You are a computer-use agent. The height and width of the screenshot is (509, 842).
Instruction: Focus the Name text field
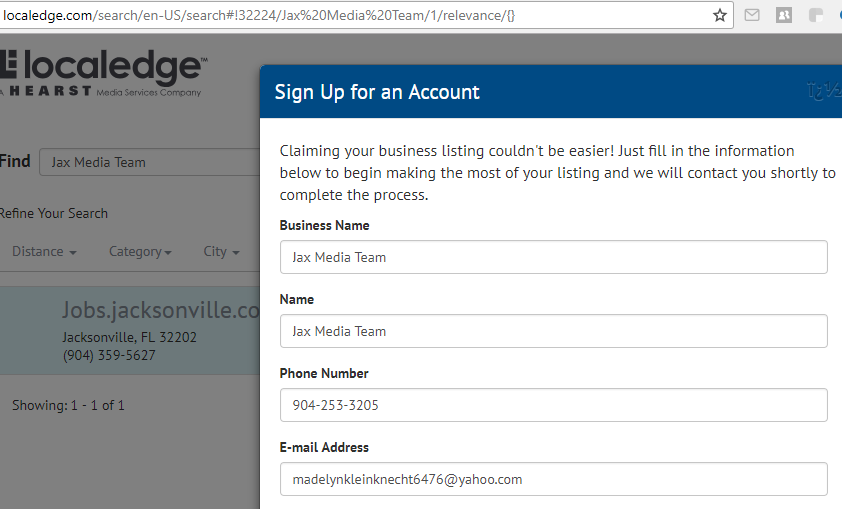tap(553, 331)
